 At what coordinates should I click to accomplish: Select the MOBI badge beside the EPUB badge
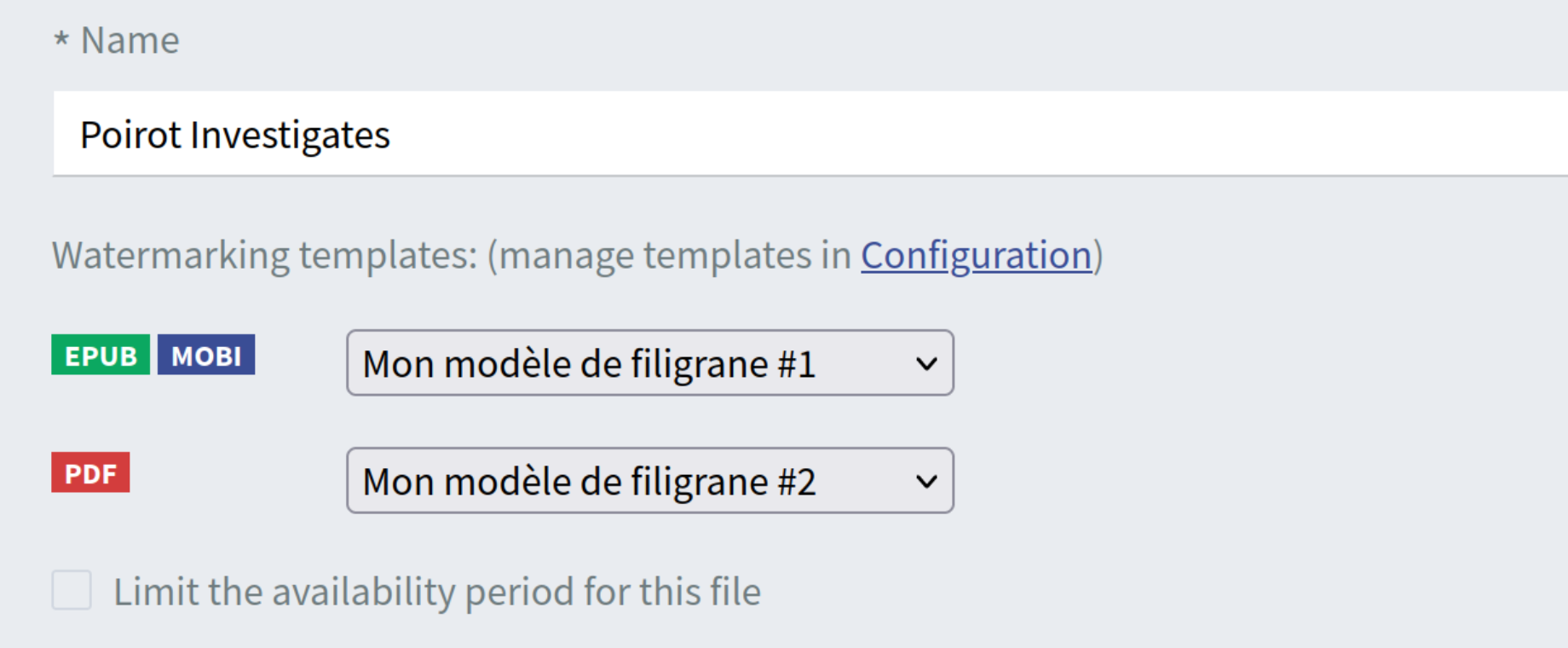tap(205, 356)
